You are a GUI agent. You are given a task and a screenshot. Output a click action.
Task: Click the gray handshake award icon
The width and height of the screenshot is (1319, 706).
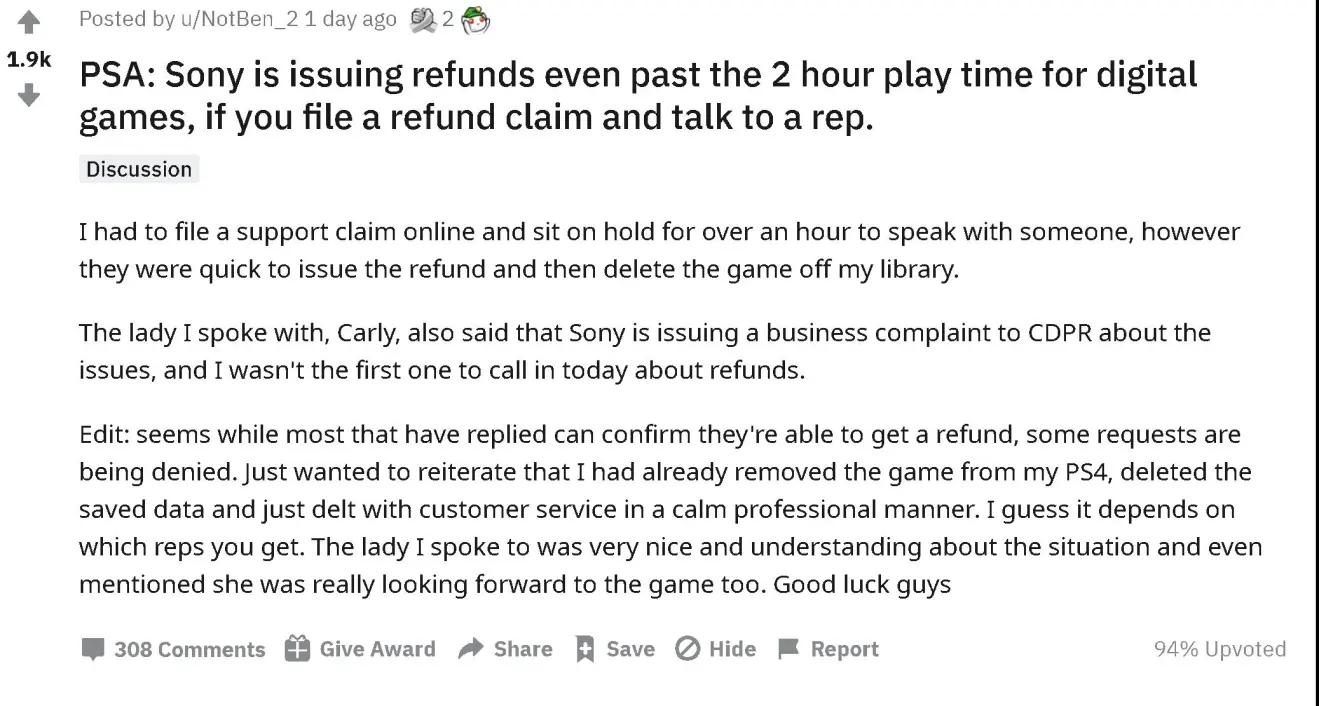click(x=423, y=19)
